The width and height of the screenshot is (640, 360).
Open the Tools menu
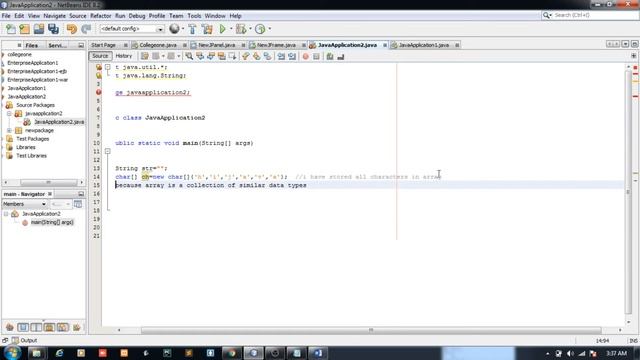click(194, 16)
